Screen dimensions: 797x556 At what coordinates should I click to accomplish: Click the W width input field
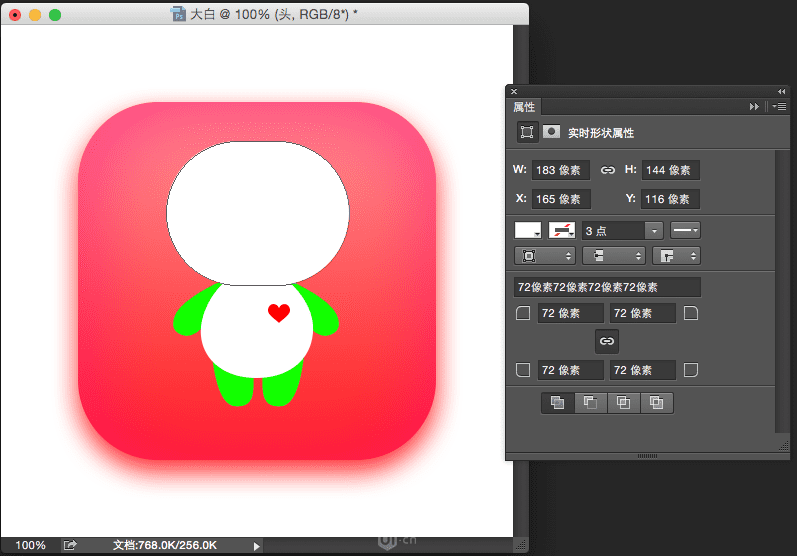point(561,170)
